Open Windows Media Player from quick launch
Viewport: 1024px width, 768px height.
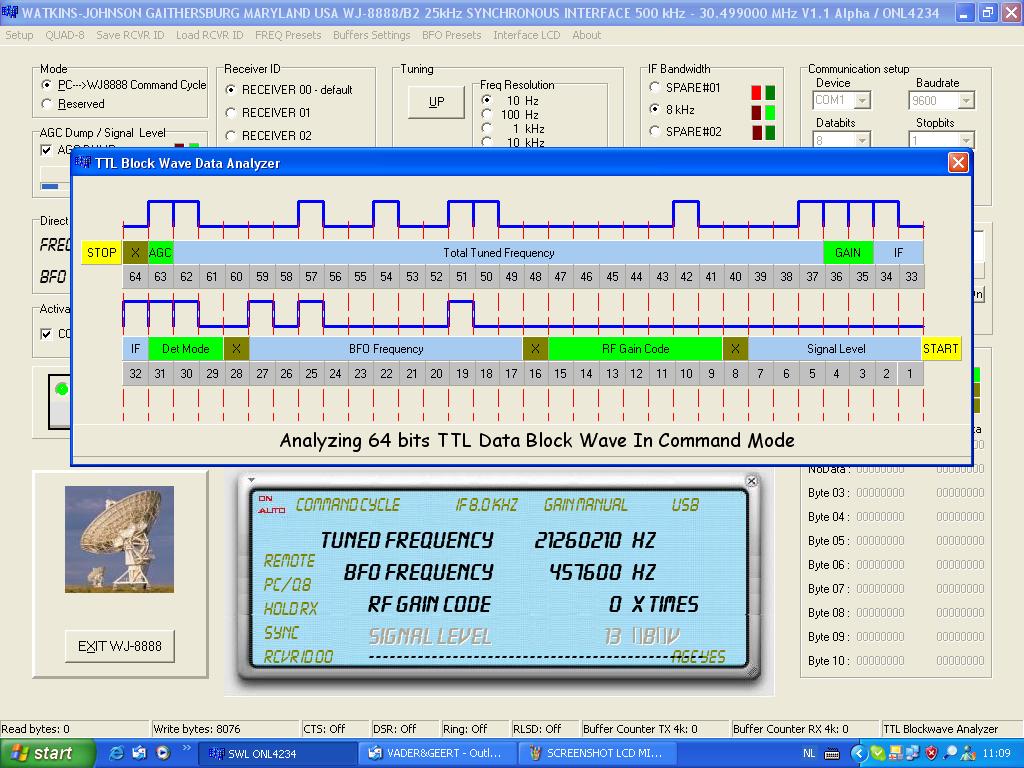163,753
